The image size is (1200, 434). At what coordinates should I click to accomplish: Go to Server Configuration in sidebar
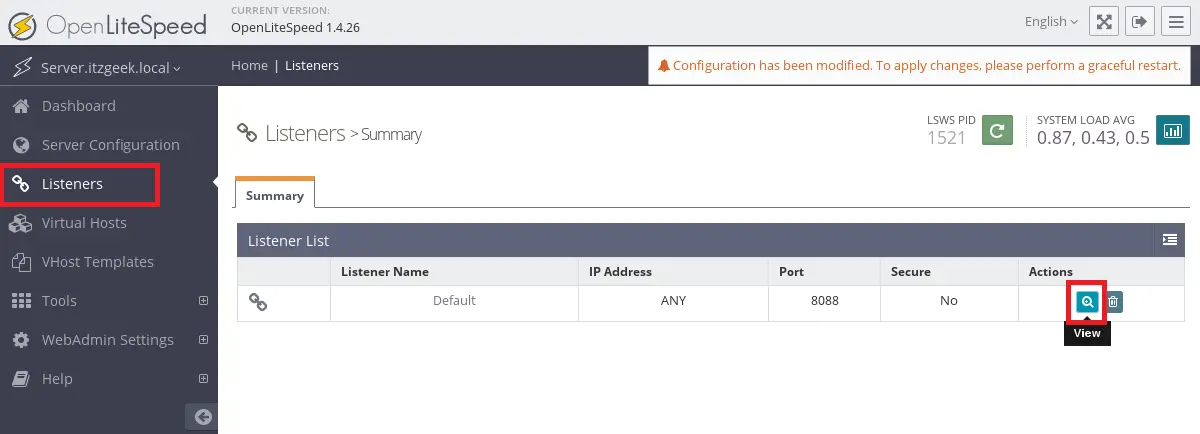[108, 145]
